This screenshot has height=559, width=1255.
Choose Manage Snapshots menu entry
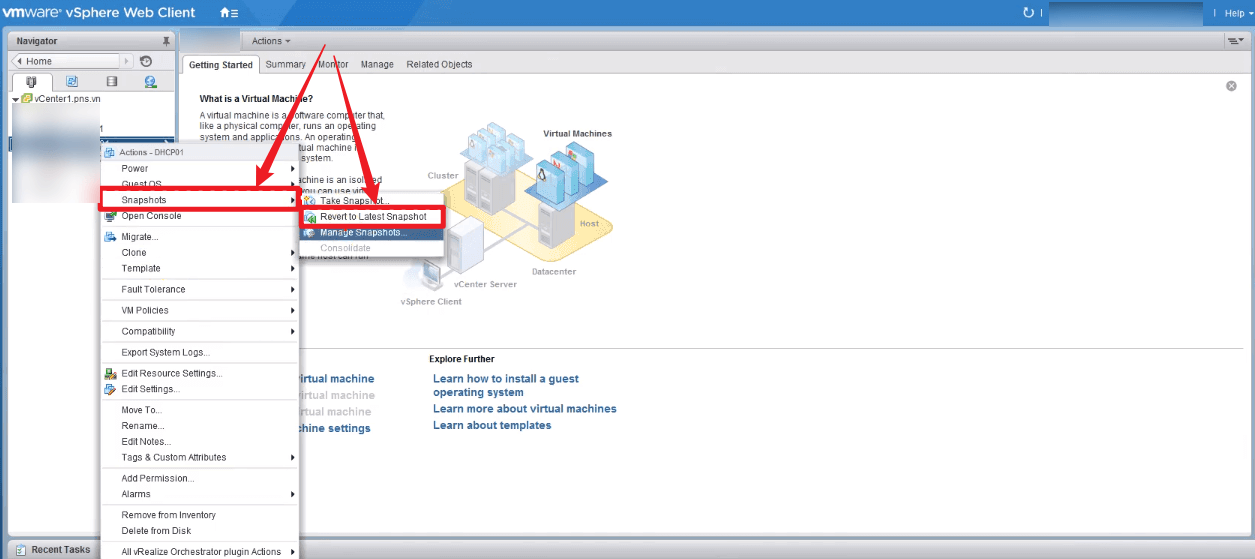(372, 232)
